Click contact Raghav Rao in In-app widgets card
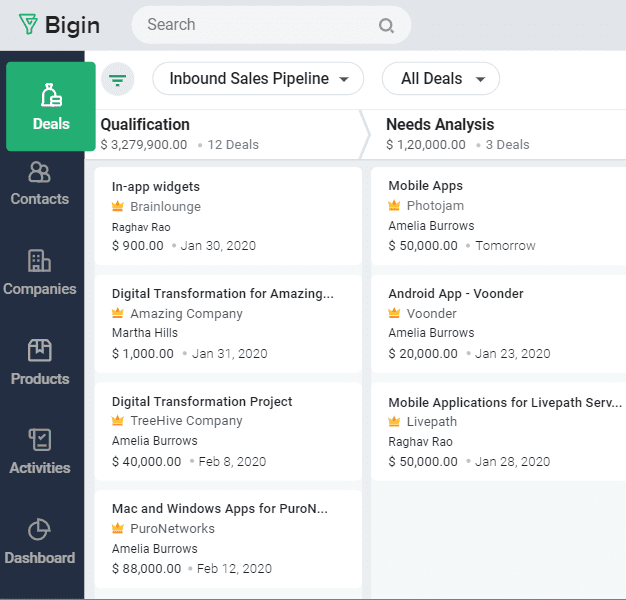 point(141,227)
